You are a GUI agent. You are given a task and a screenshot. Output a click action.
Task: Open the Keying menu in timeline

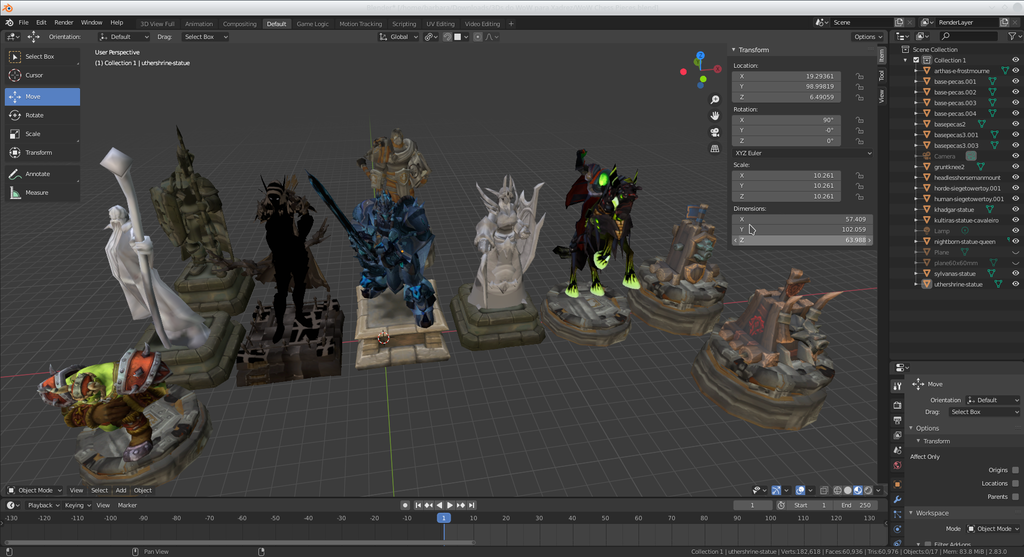pos(75,505)
